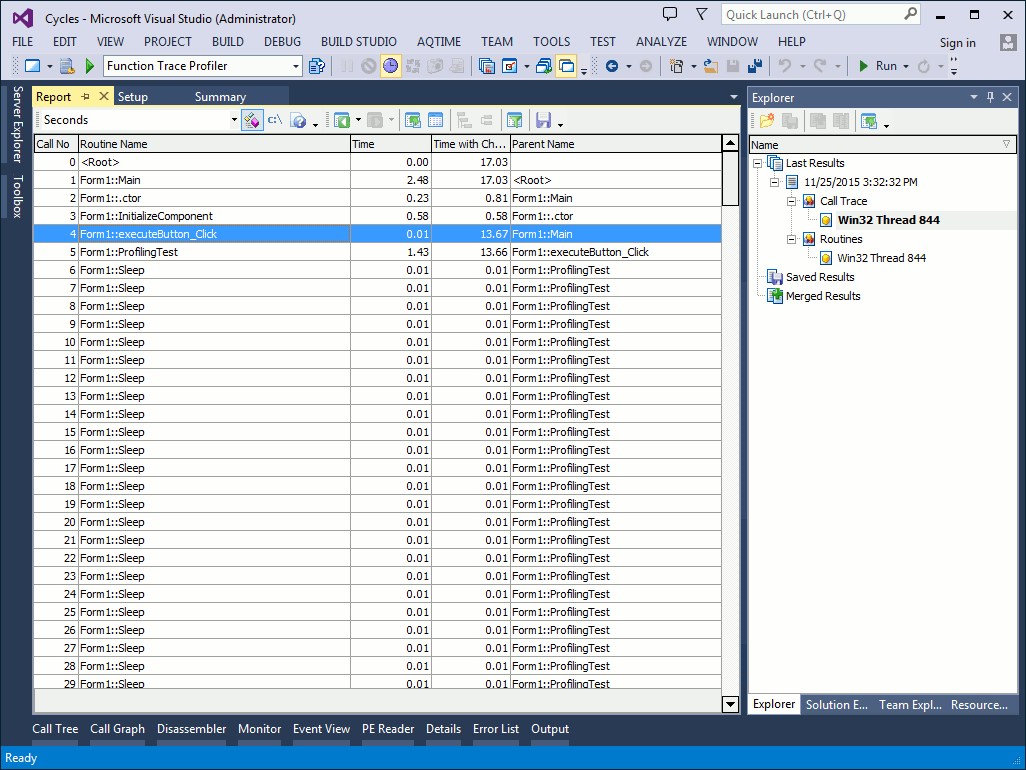The image size is (1026, 770).
Task: Open the ANALYZE menu
Action: point(661,42)
